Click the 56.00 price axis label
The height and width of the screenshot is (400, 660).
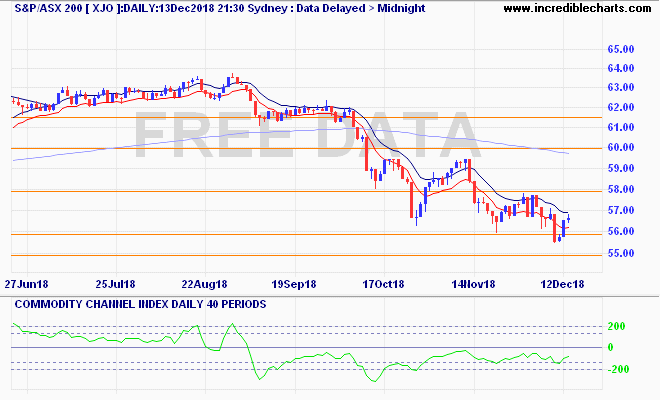click(621, 232)
